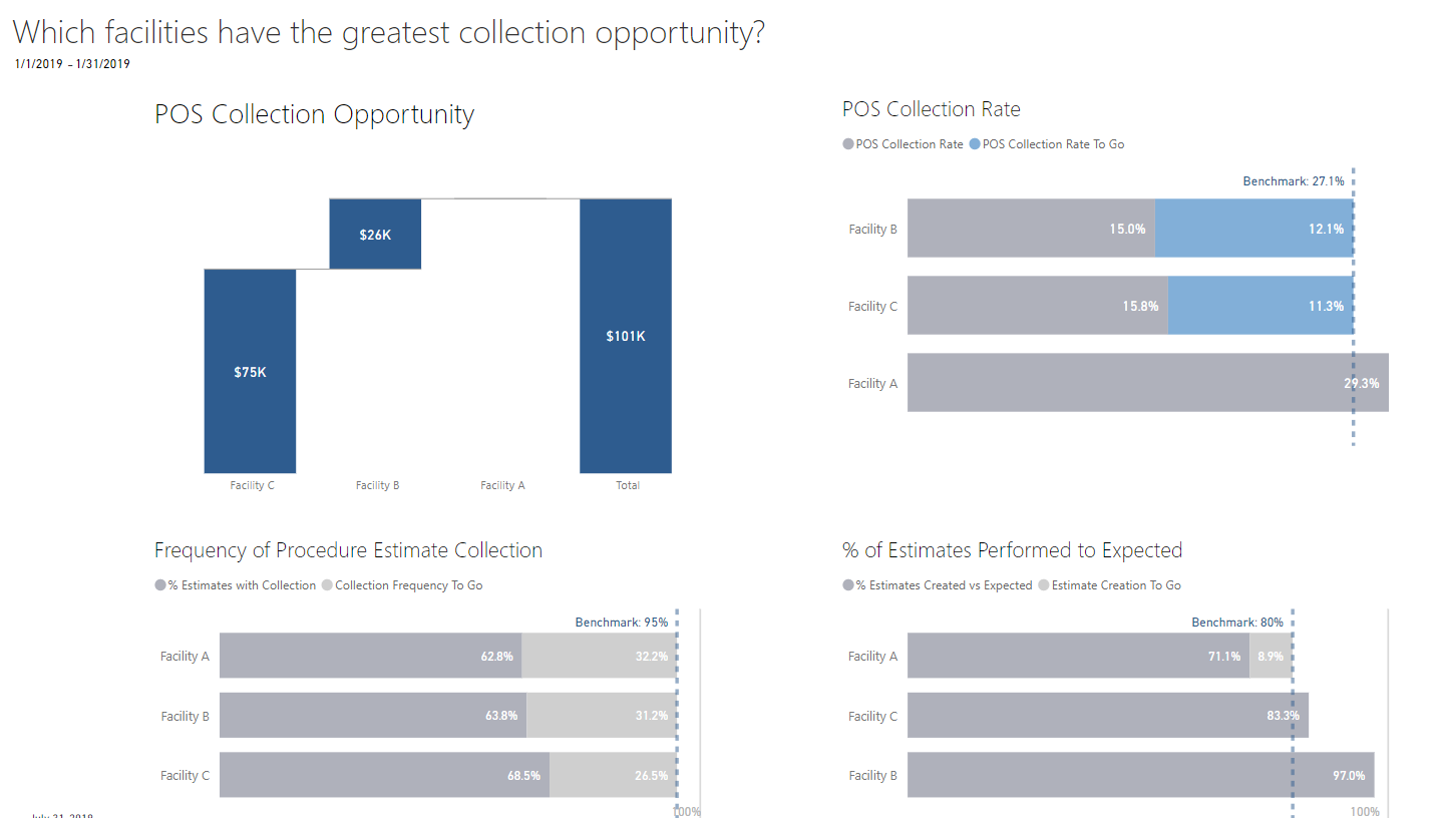Click the % Estimates Created vs Expected legend dot
Viewport: 1443px width, 818px height.
[x=848, y=585]
